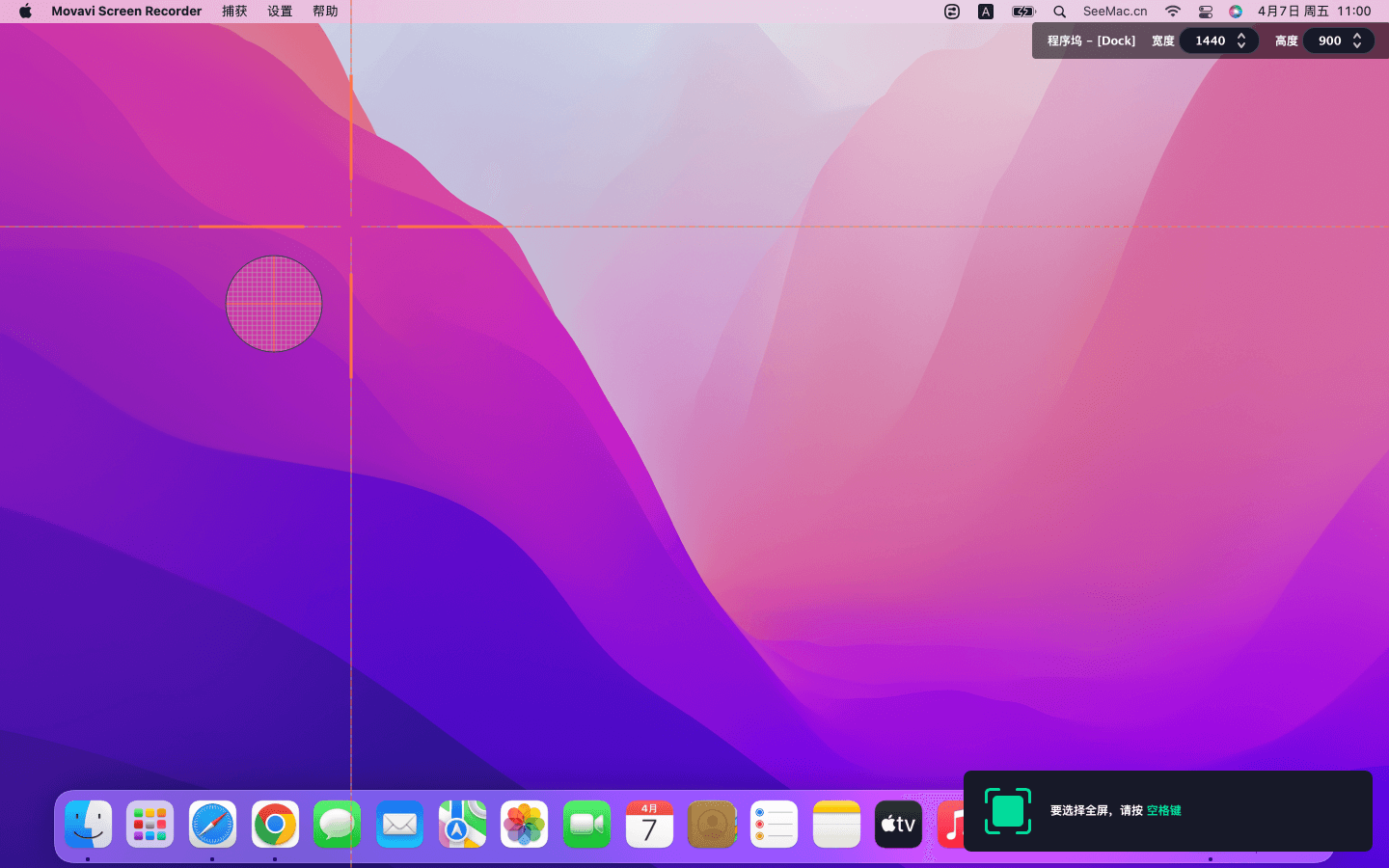Open Control Center in menu bar

pyautogui.click(x=1206, y=12)
